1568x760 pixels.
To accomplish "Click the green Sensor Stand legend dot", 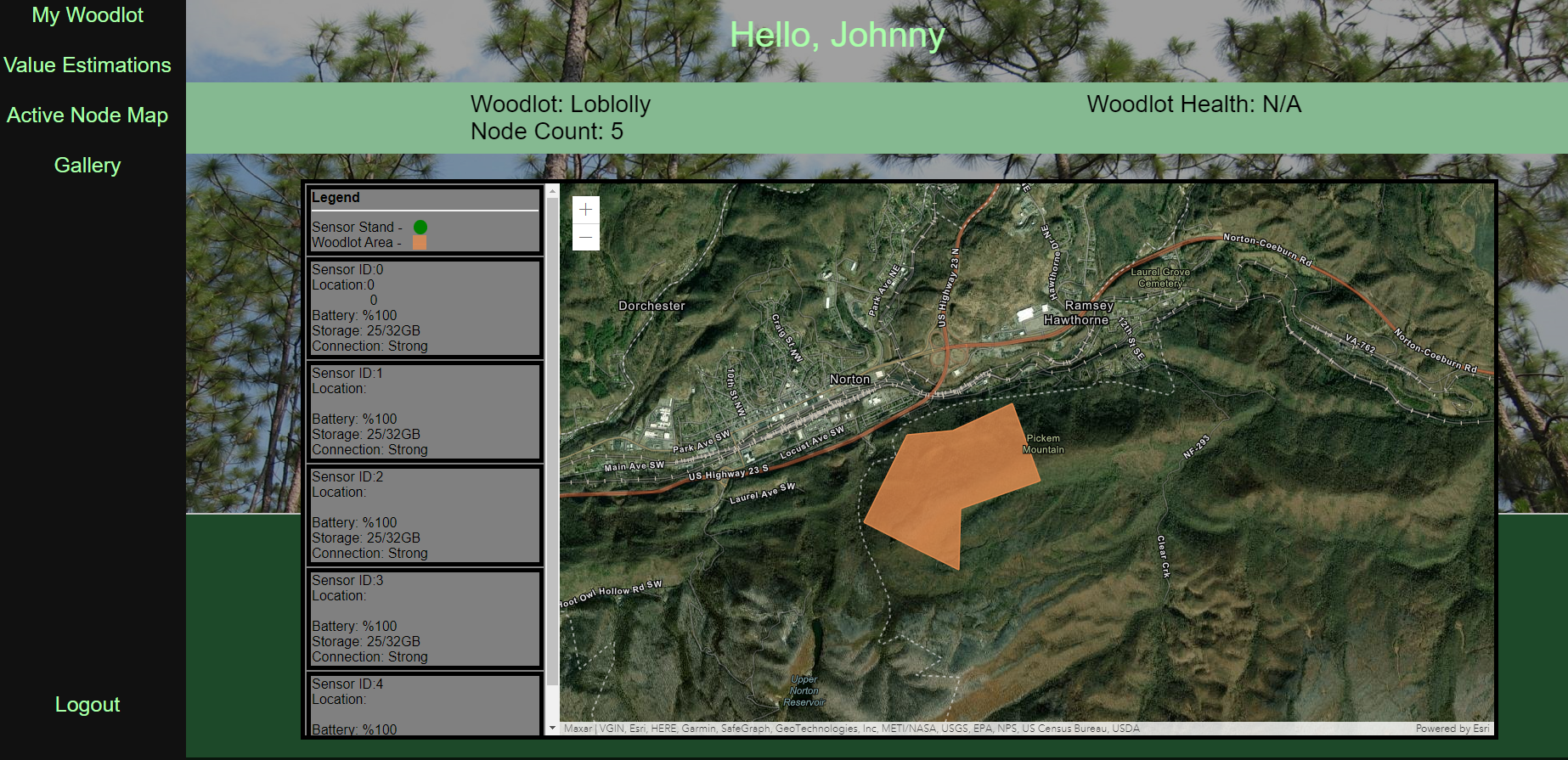I will point(420,228).
